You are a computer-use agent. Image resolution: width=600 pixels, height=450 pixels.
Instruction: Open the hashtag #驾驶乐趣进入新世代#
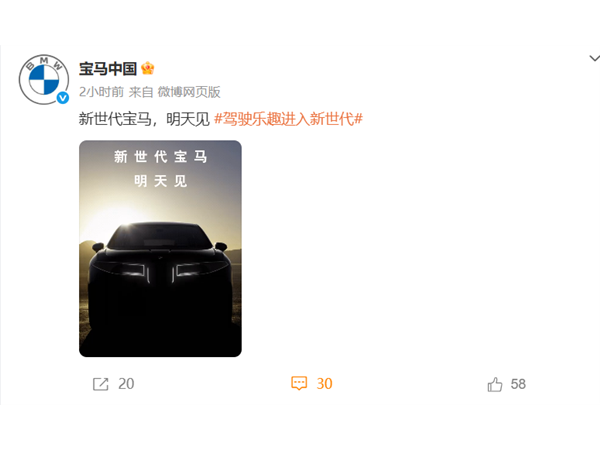[x=288, y=119]
